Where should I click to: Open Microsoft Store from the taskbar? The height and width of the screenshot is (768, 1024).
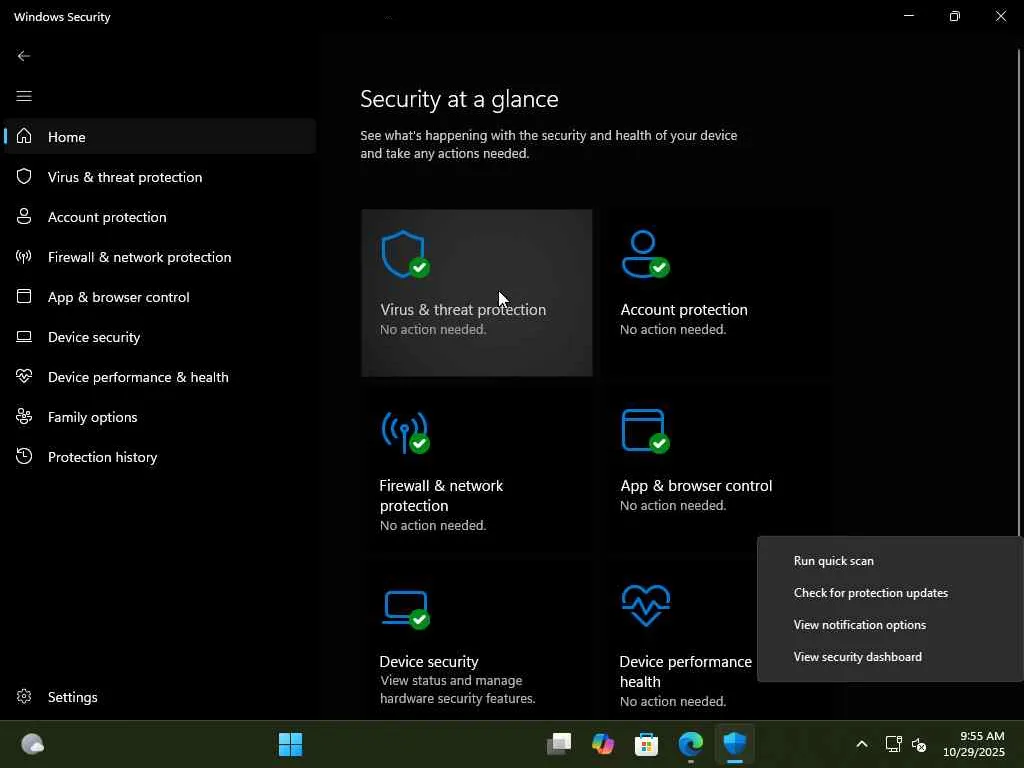click(647, 744)
